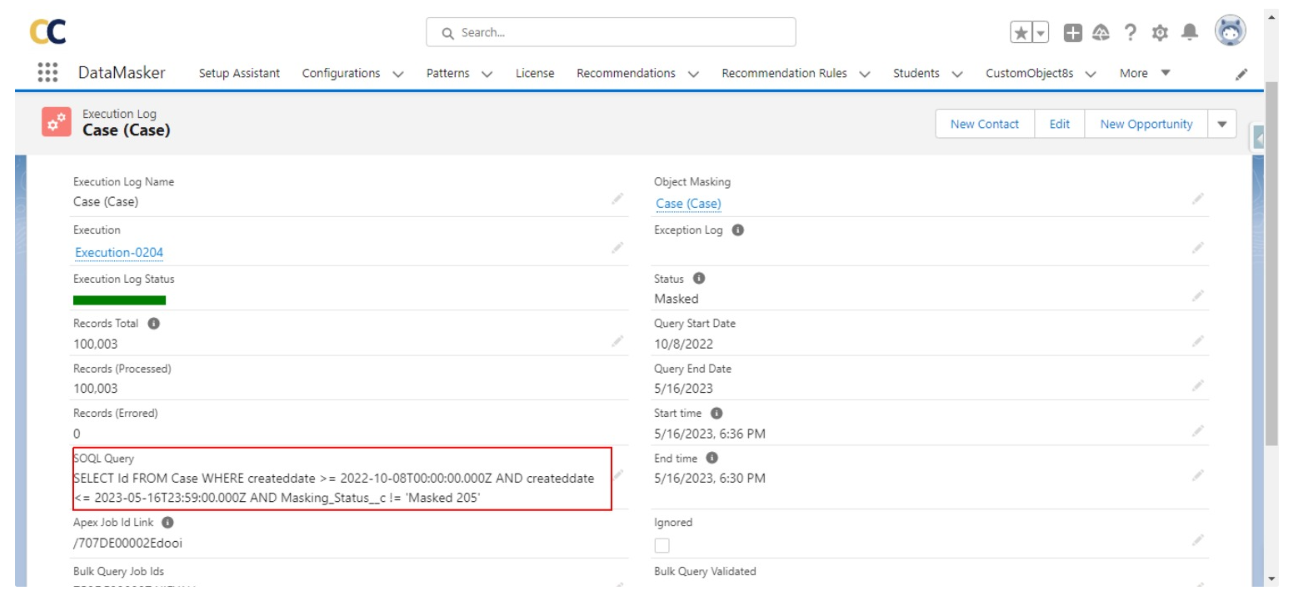The height and width of the screenshot is (596, 1290).
Task: Open the Notifications bell
Action: click(1189, 33)
